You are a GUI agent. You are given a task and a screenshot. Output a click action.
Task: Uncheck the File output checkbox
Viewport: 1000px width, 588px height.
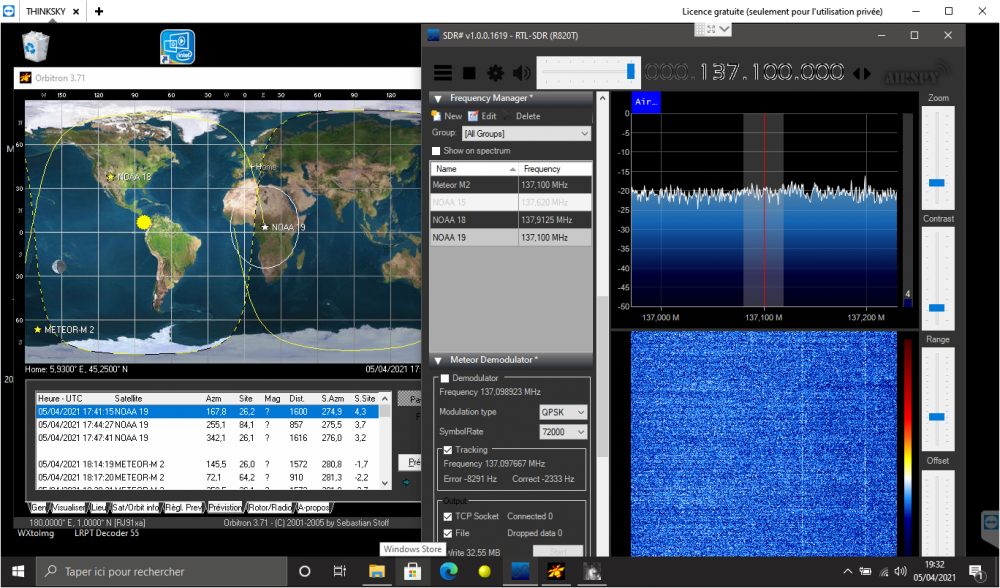pos(448,533)
